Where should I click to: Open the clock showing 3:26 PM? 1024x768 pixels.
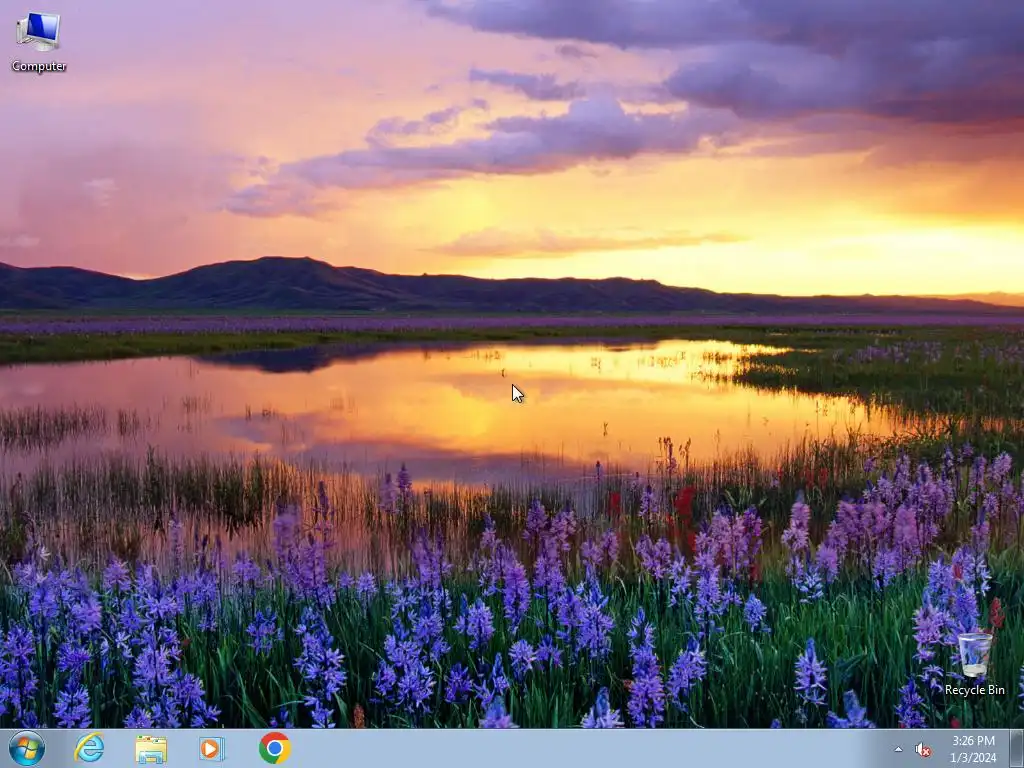pyautogui.click(x=973, y=749)
